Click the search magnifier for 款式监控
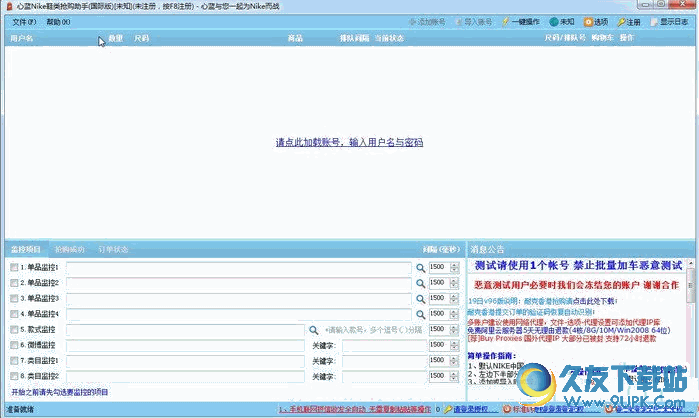Image resolution: width=699 pixels, height=418 pixels. tap(314, 330)
